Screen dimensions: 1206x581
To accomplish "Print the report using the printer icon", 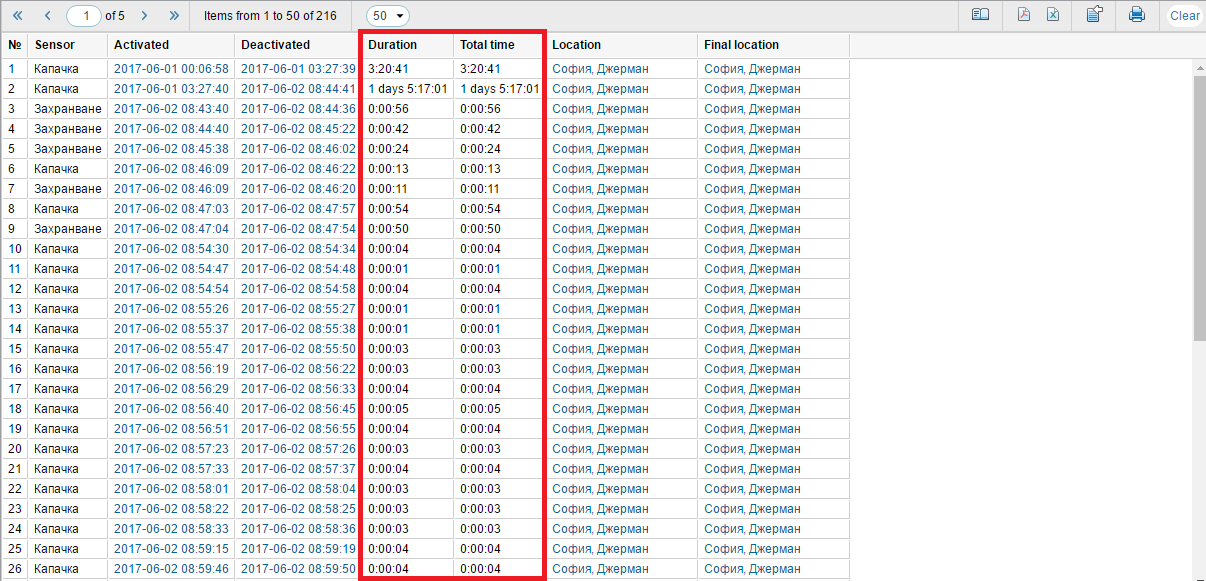I will [1136, 15].
